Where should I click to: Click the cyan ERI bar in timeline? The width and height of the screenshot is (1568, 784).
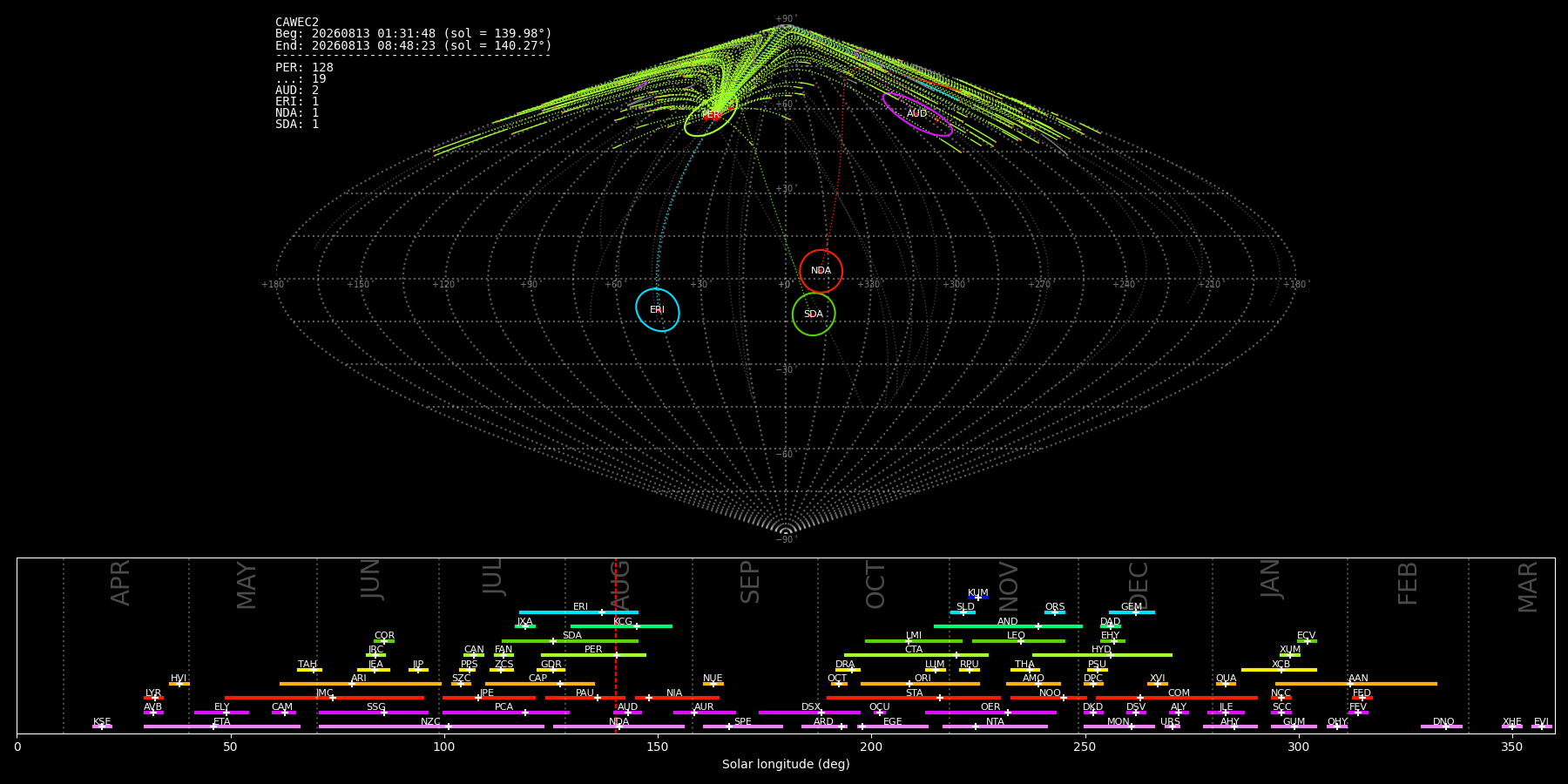pos(578,612)
